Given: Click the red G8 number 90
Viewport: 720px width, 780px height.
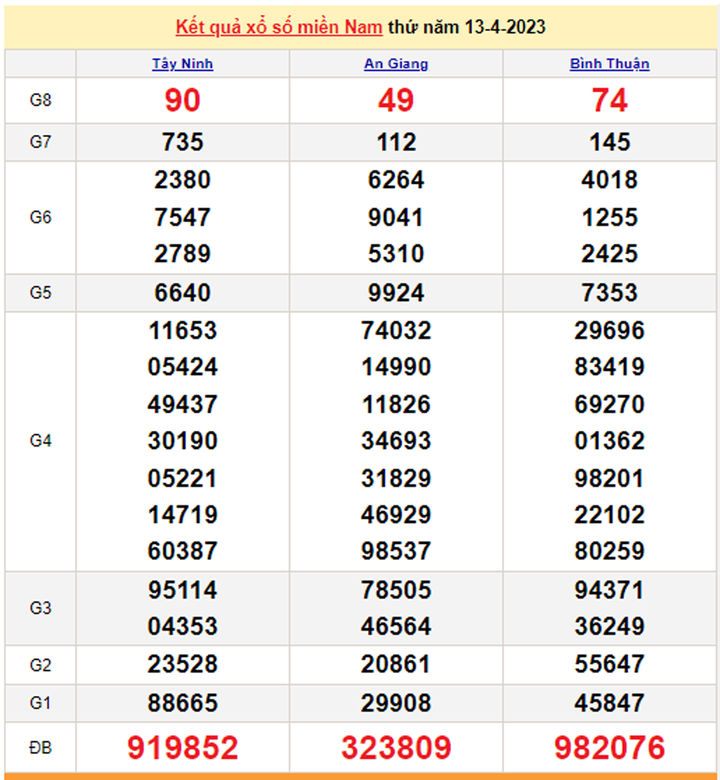Looking at the screenshot, I should point(182,100).
